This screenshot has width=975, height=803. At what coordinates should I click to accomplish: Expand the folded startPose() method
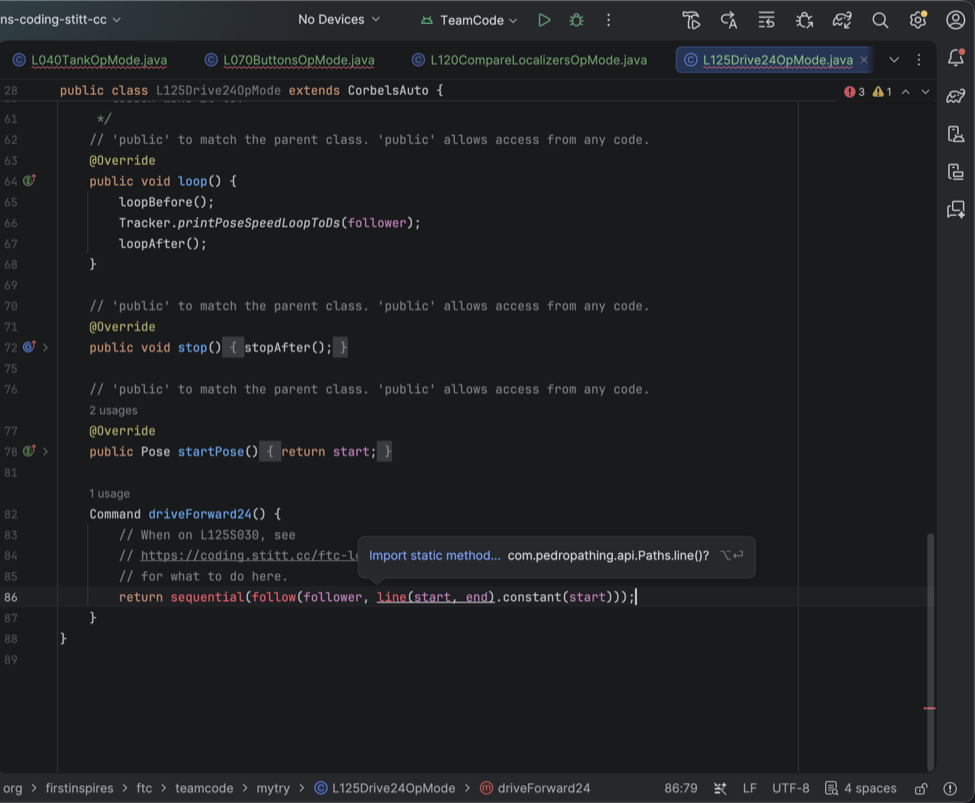pos(45,452)
